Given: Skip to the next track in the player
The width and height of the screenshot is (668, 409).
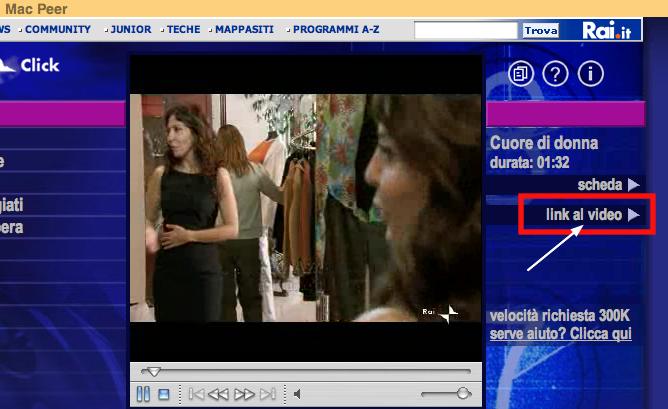Looking at the screenshot, I should 268,394.
